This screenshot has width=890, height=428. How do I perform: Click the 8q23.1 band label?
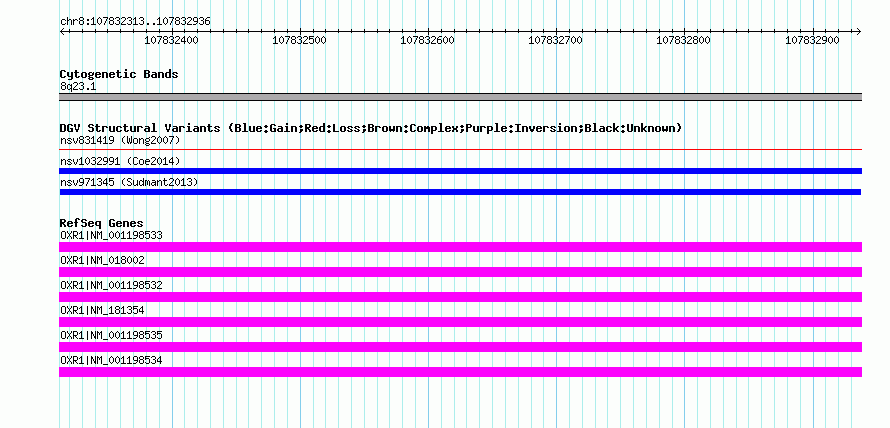pyautogui.click(x=78, y=86)
